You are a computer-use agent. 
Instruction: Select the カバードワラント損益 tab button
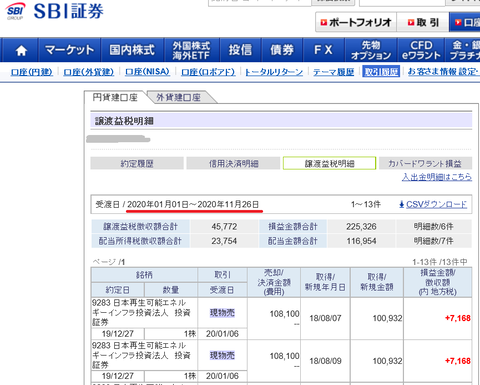pos(425,163)
